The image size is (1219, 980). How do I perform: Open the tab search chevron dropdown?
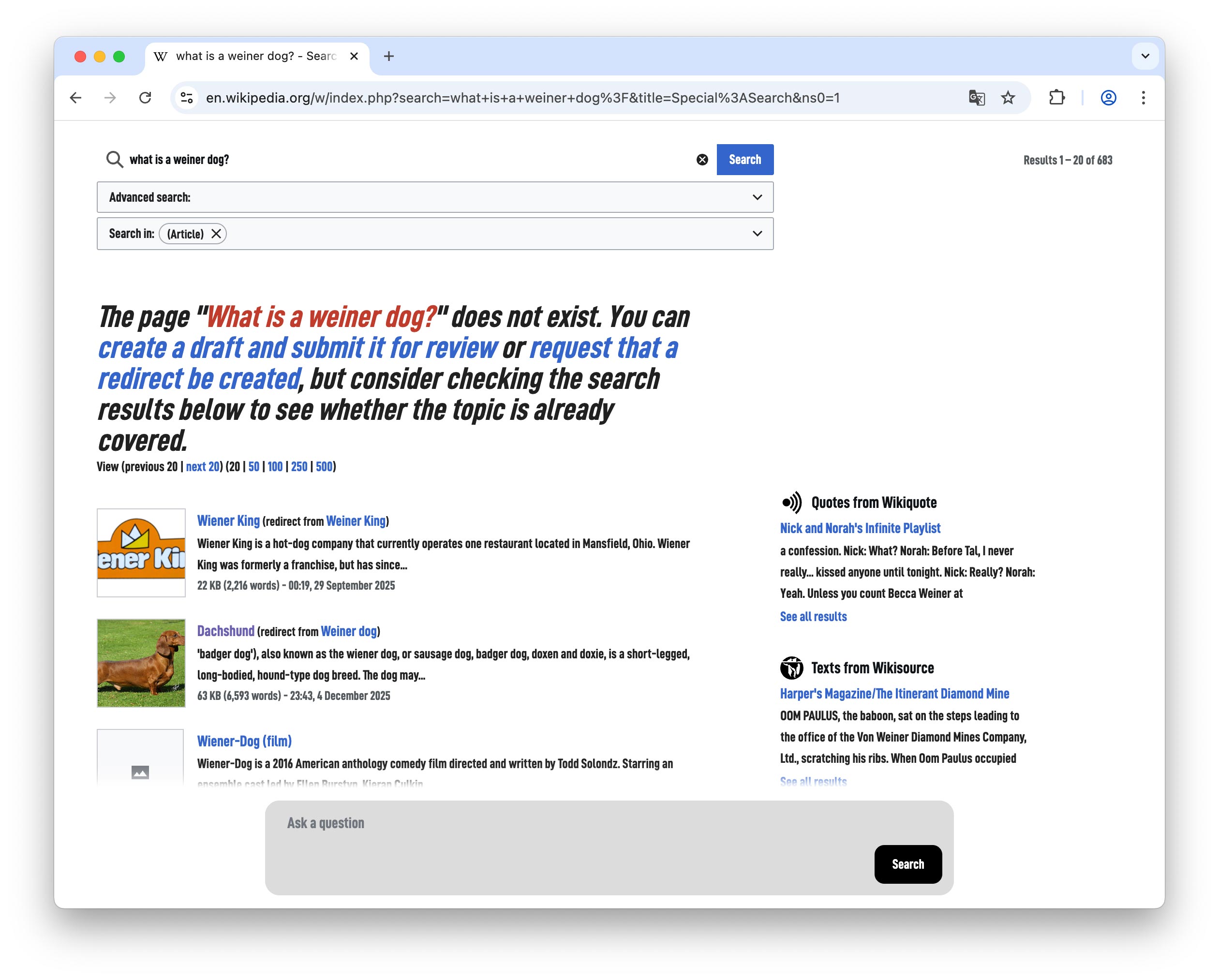click(x=1145, y=56)
